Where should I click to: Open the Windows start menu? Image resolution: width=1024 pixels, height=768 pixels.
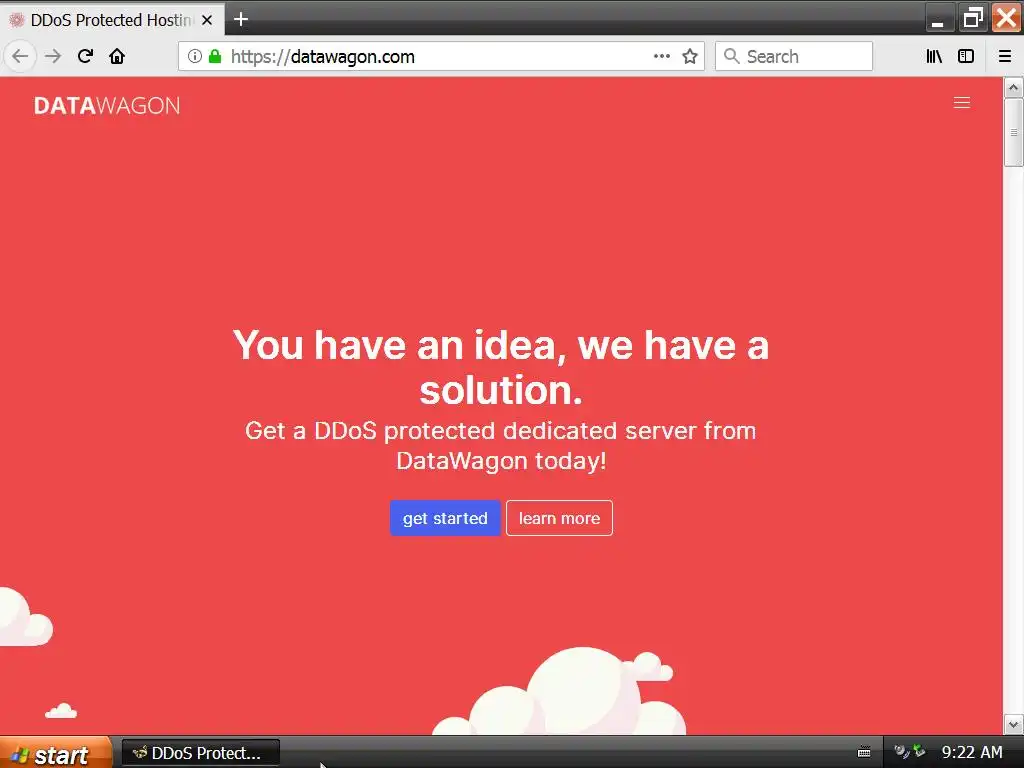point(56,753)
